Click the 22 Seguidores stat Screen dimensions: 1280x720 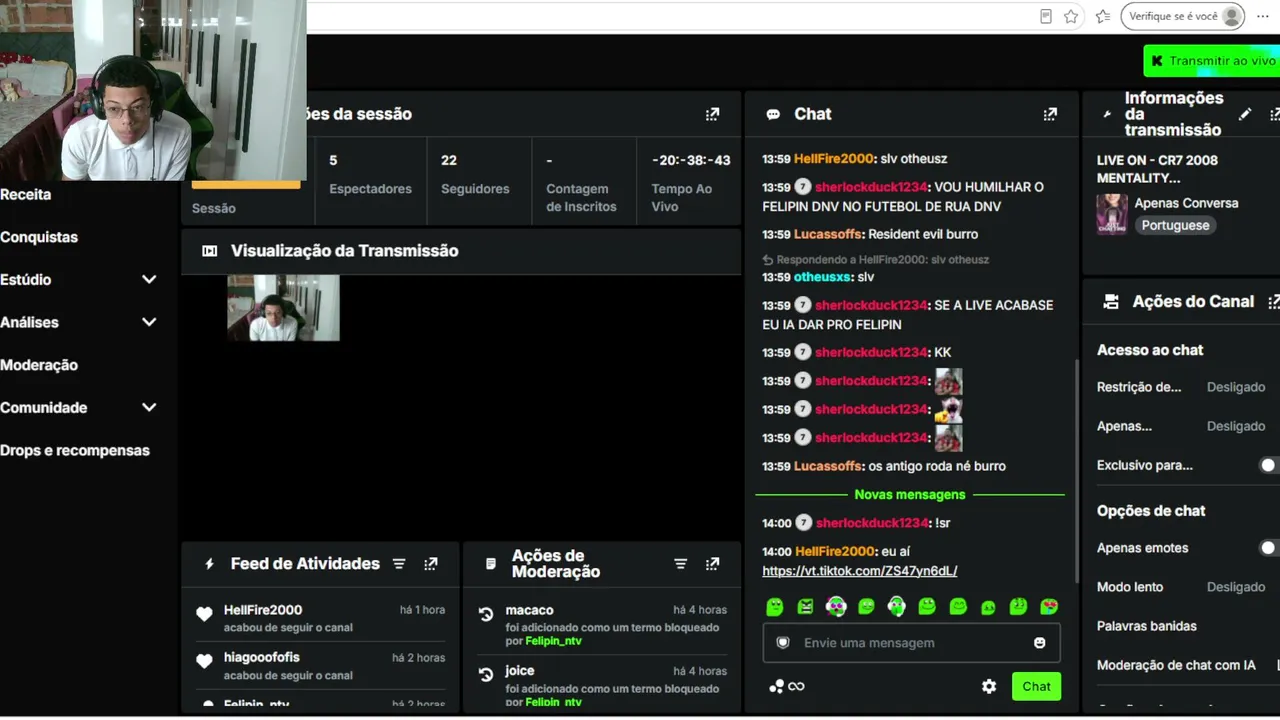pyautogui.click(x=475, y=174)
